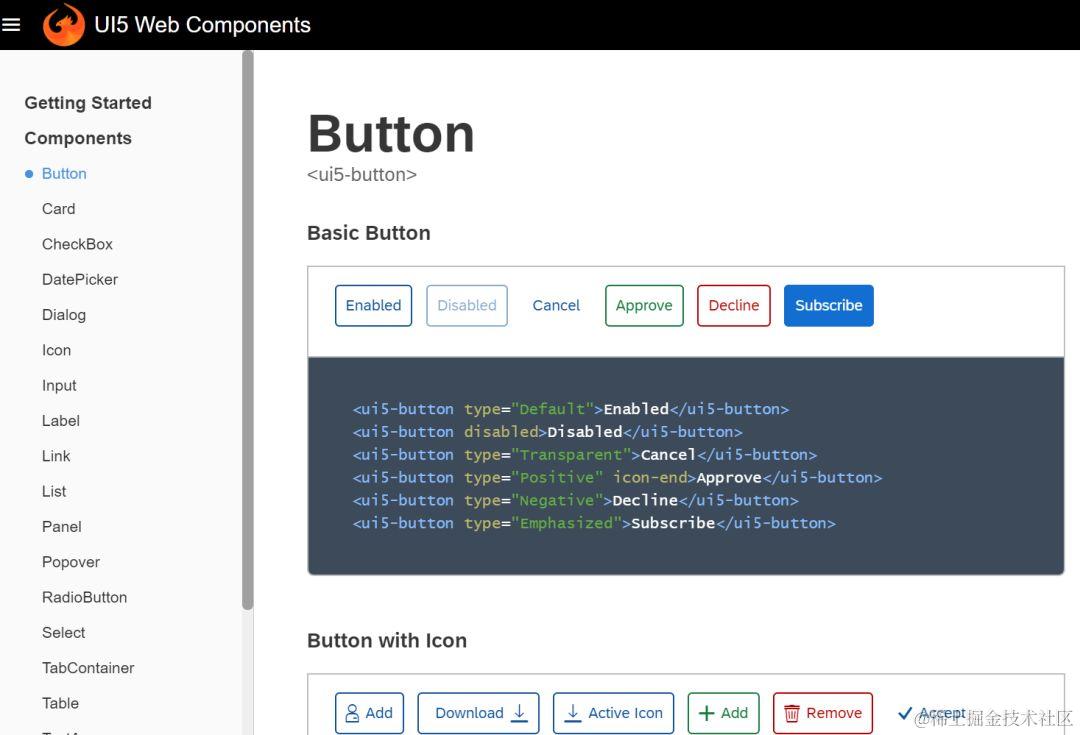
Task: Click the Add button with person icon
Action: pyautogui.click(x=369, y=713)
